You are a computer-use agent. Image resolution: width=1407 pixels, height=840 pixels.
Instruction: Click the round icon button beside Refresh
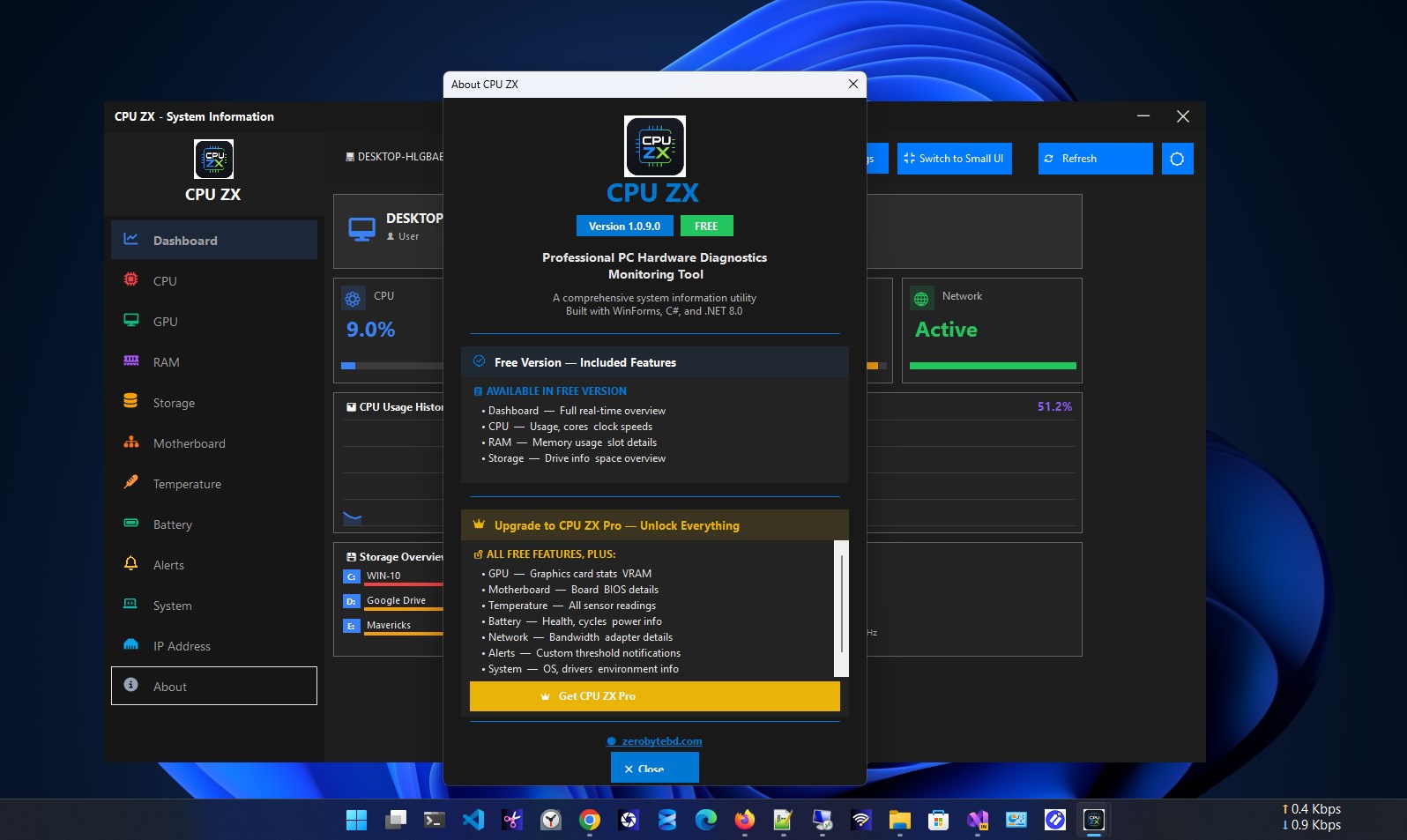click(x=1177, y=159)
